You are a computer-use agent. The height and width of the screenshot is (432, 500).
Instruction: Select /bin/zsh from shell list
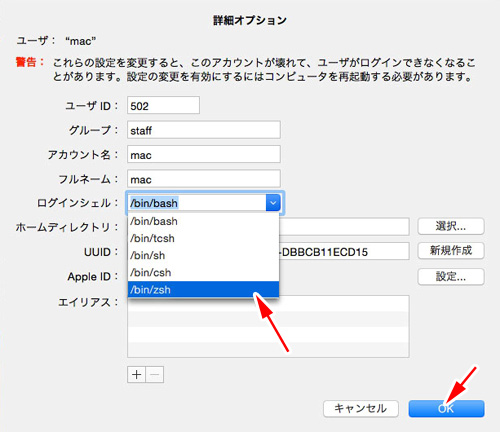203,289
